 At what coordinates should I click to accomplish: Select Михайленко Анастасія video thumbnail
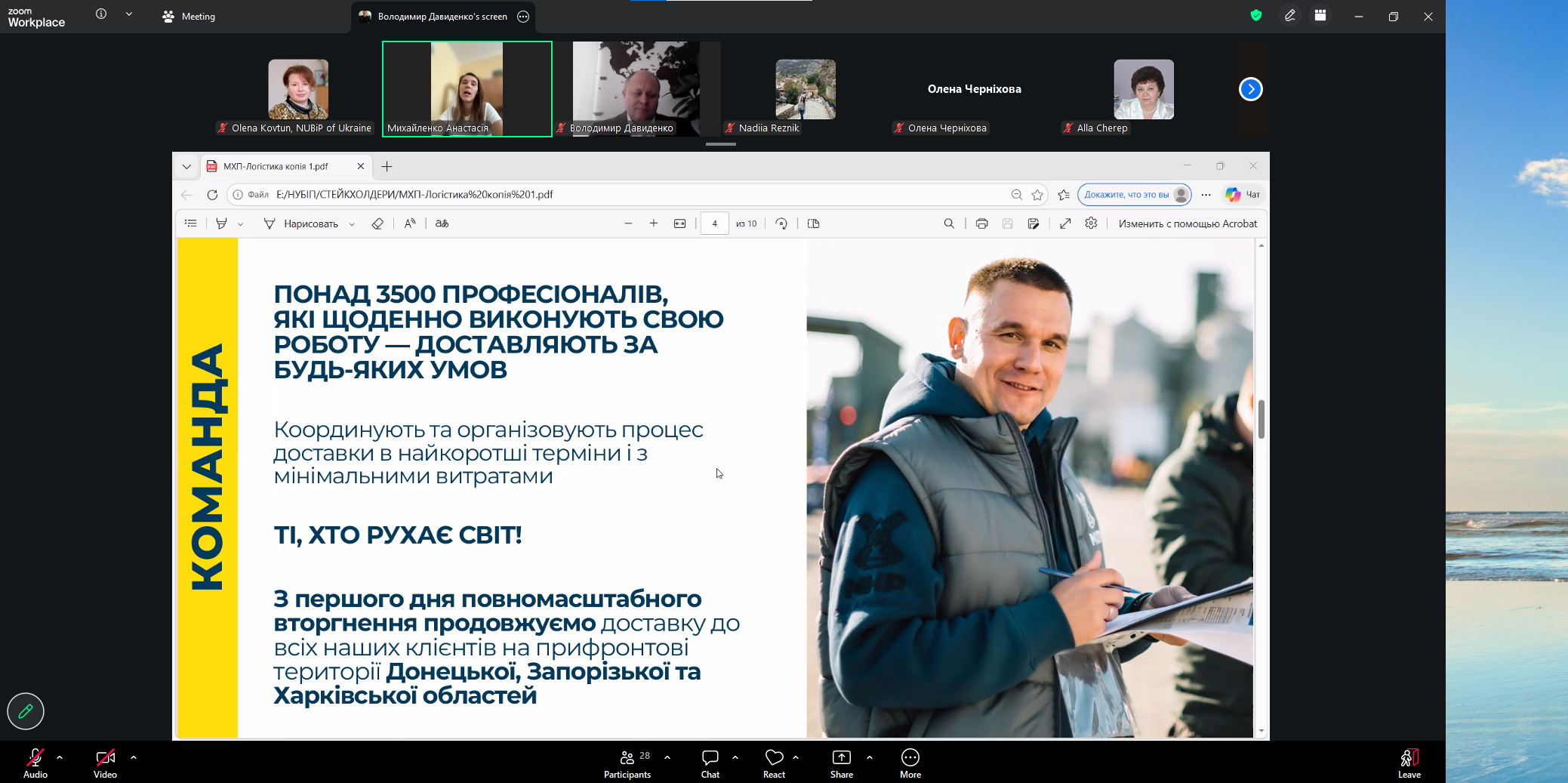click(x=467, y=89)
